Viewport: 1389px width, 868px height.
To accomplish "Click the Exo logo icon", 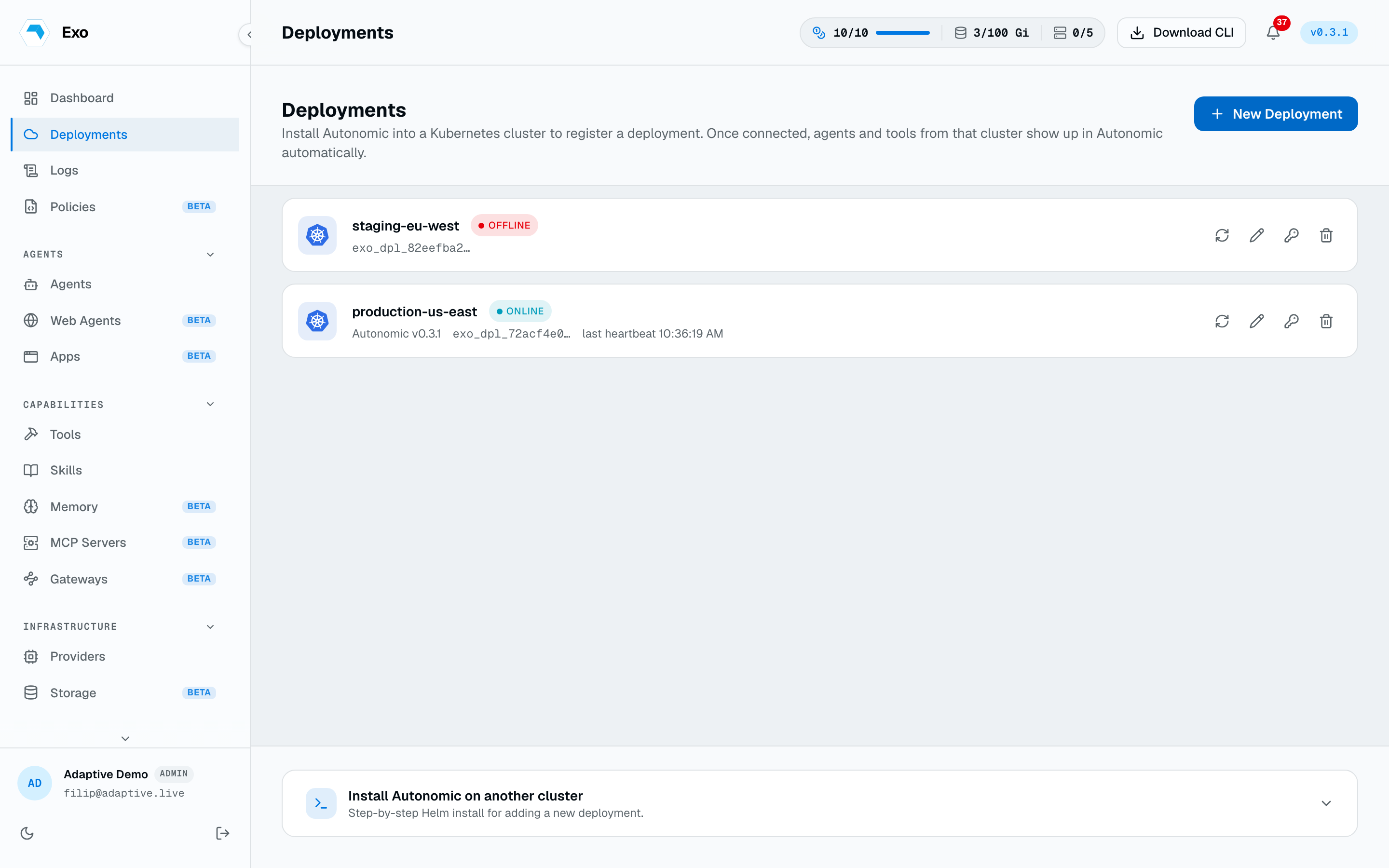I will [x=35, y=32].
